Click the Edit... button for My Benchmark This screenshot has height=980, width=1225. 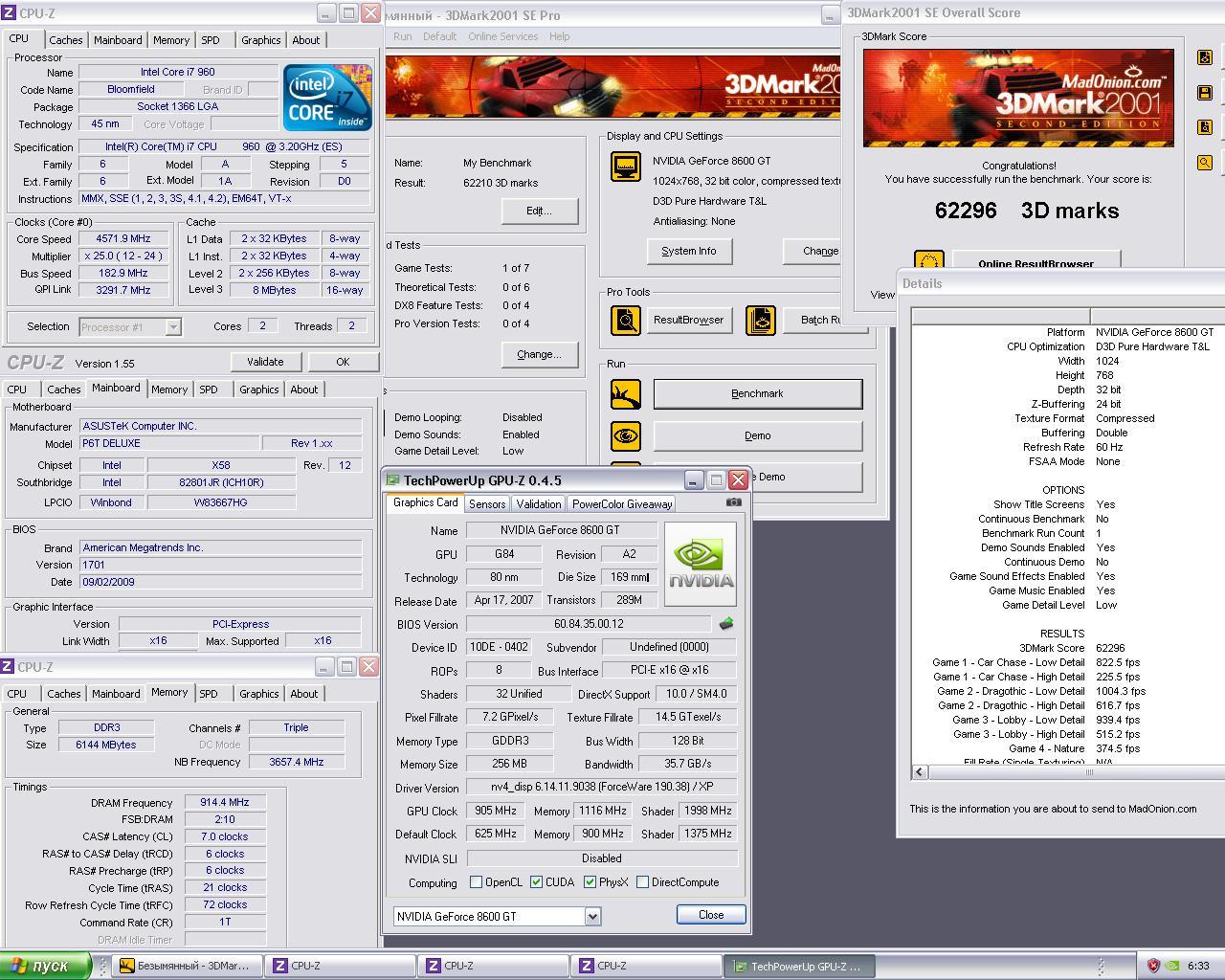pyautogui.click(x=539, y=211)
